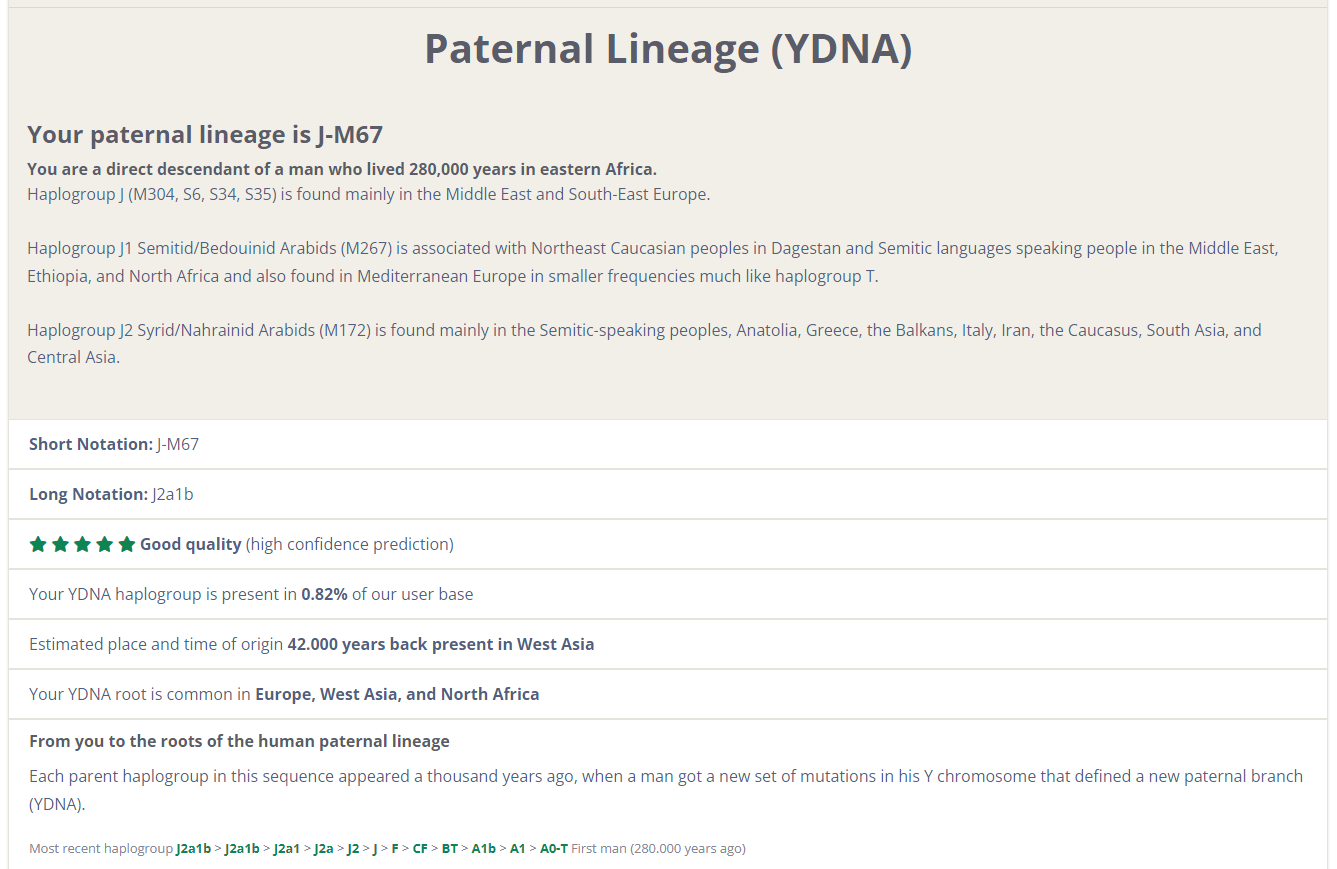This screenshot has height=869, width=1337.
Task: Open the A1b haplogroup link
Action: [x=484, y=848]
